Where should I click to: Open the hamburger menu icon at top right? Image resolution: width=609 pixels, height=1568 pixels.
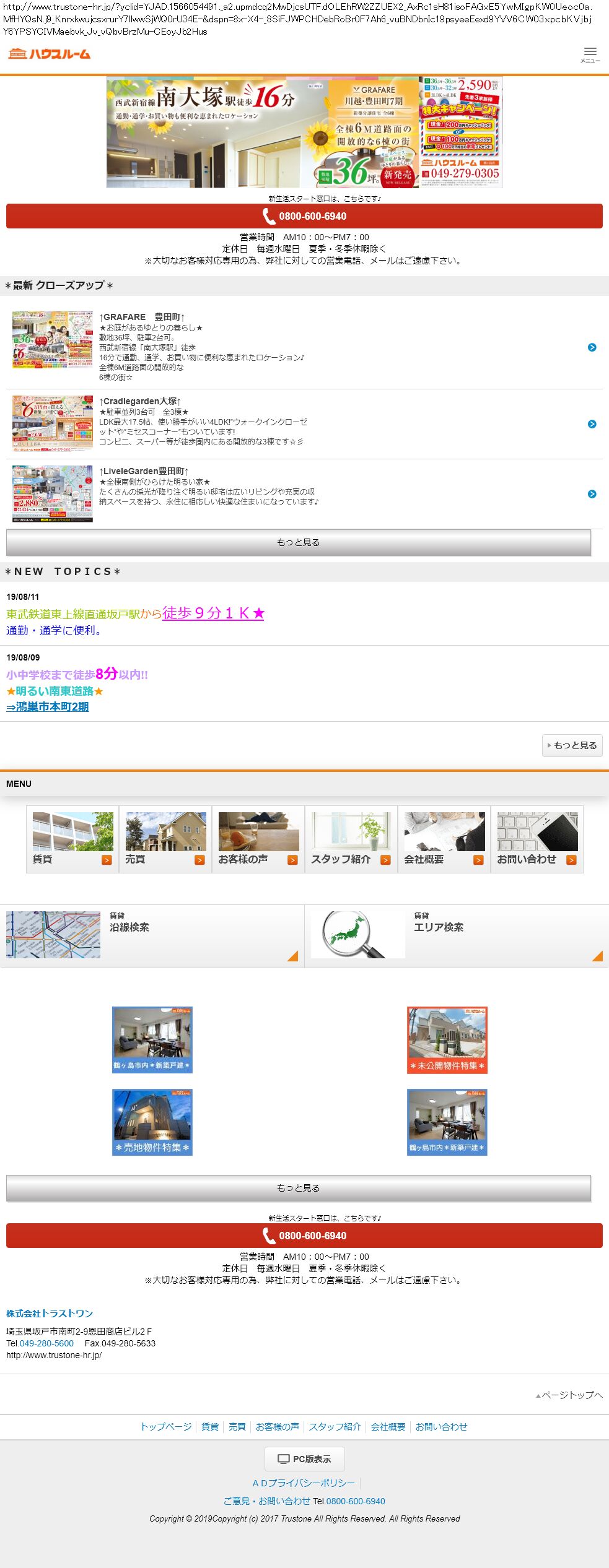coord(590,54)
